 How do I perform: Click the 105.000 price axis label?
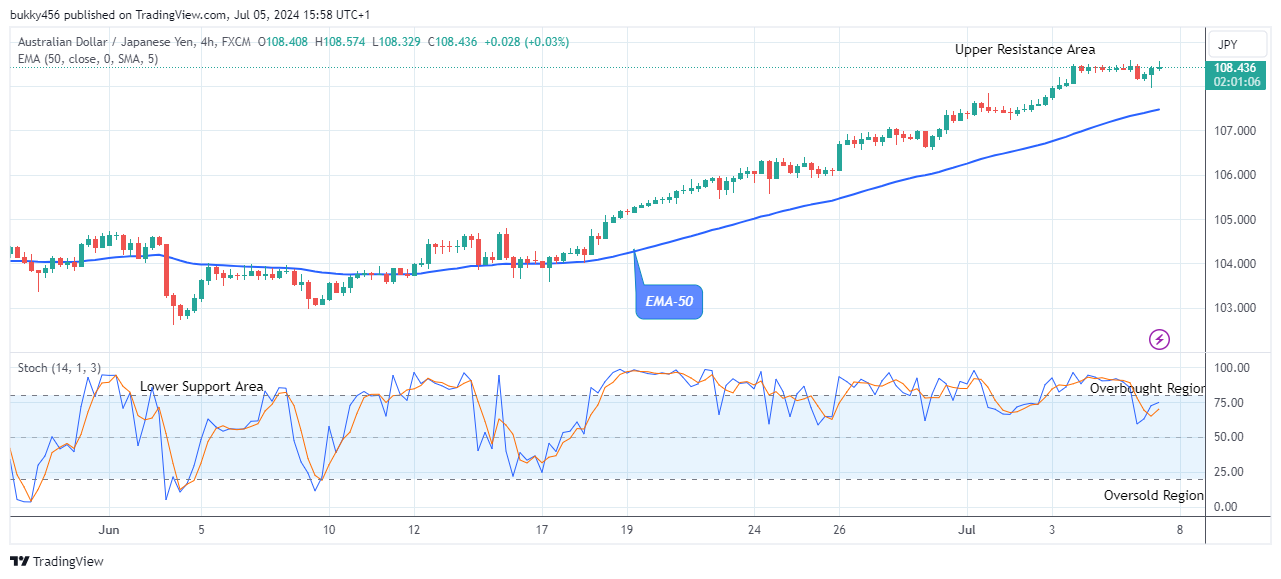click(1234, 220)
